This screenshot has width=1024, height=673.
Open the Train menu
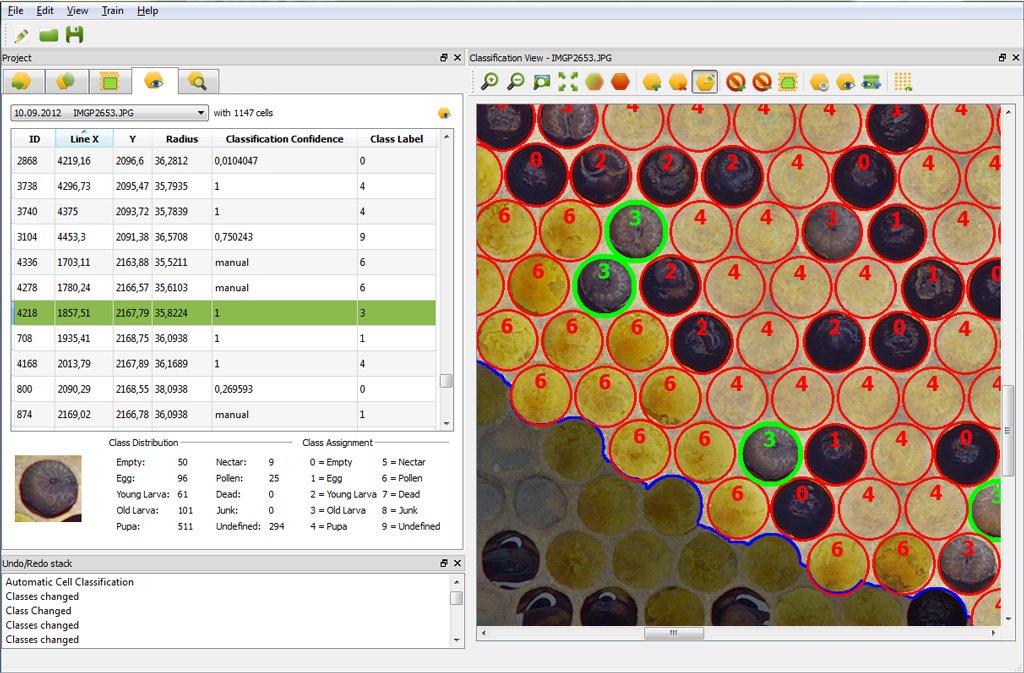pyautogui.click(x=113, y=11)
